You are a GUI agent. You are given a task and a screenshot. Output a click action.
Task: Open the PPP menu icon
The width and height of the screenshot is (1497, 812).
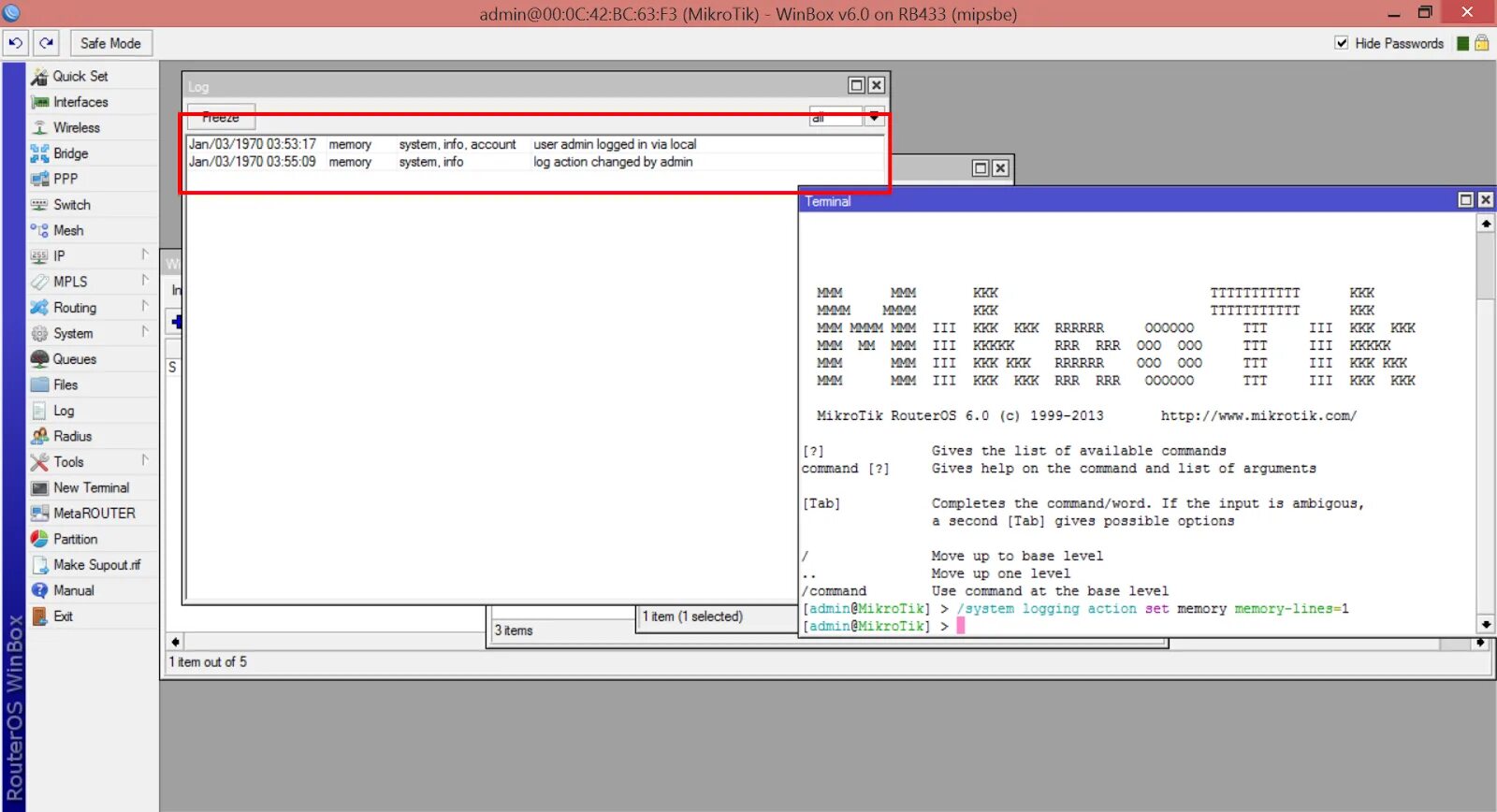pos(39,179)
